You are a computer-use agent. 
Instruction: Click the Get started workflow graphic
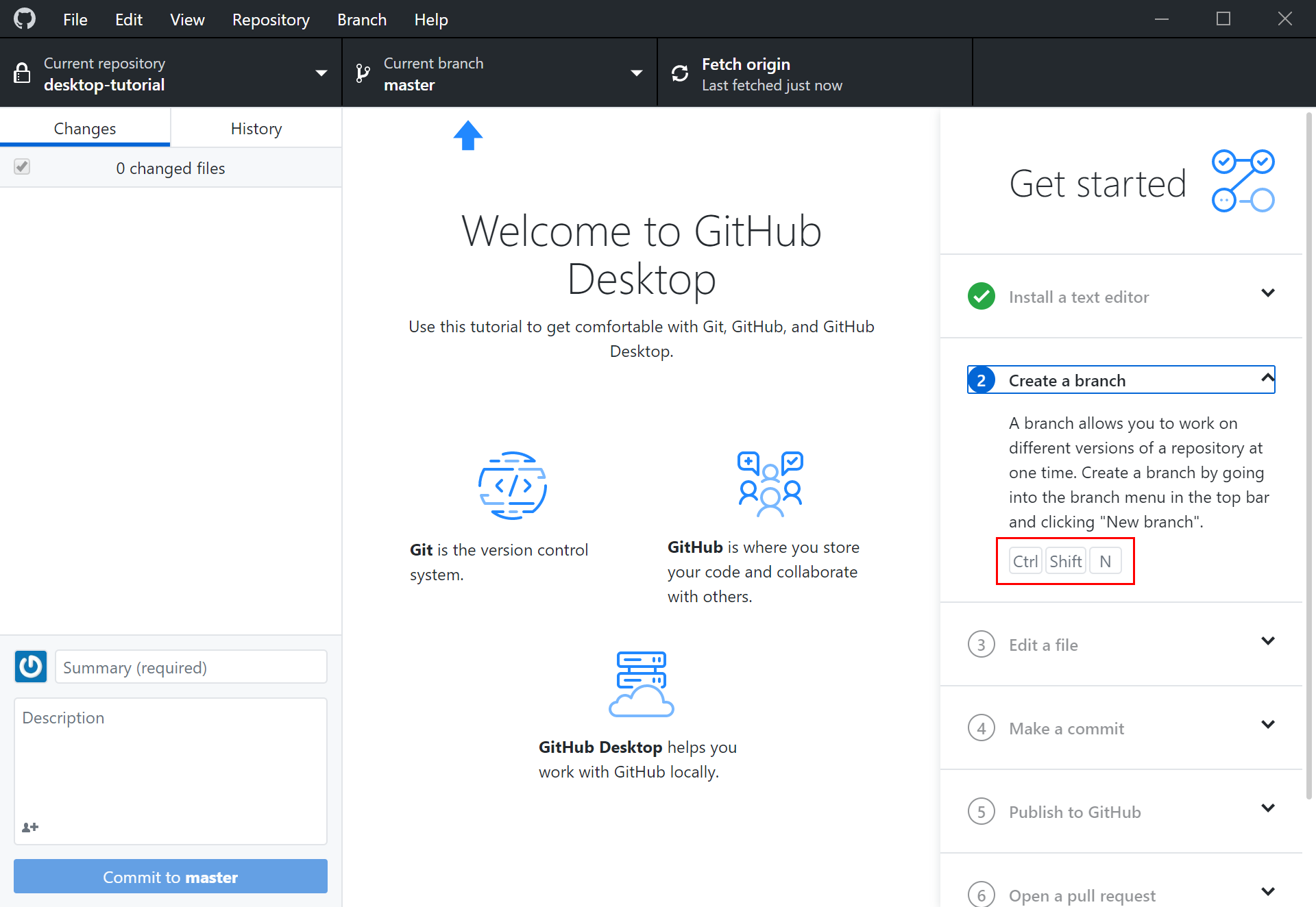pyautogui.click(x=1243, y=181)
